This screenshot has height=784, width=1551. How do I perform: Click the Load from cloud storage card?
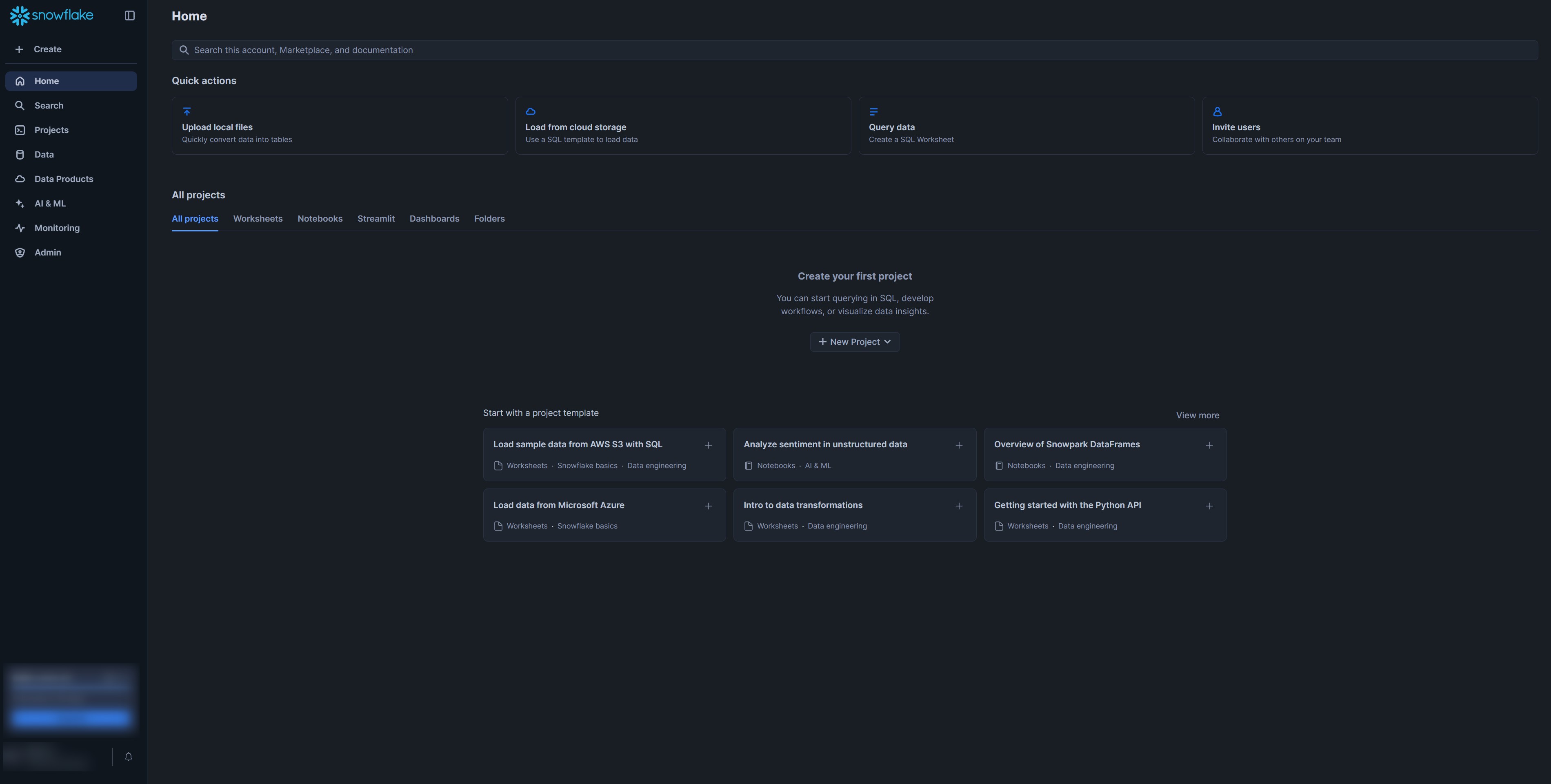[x=683, y=126]
